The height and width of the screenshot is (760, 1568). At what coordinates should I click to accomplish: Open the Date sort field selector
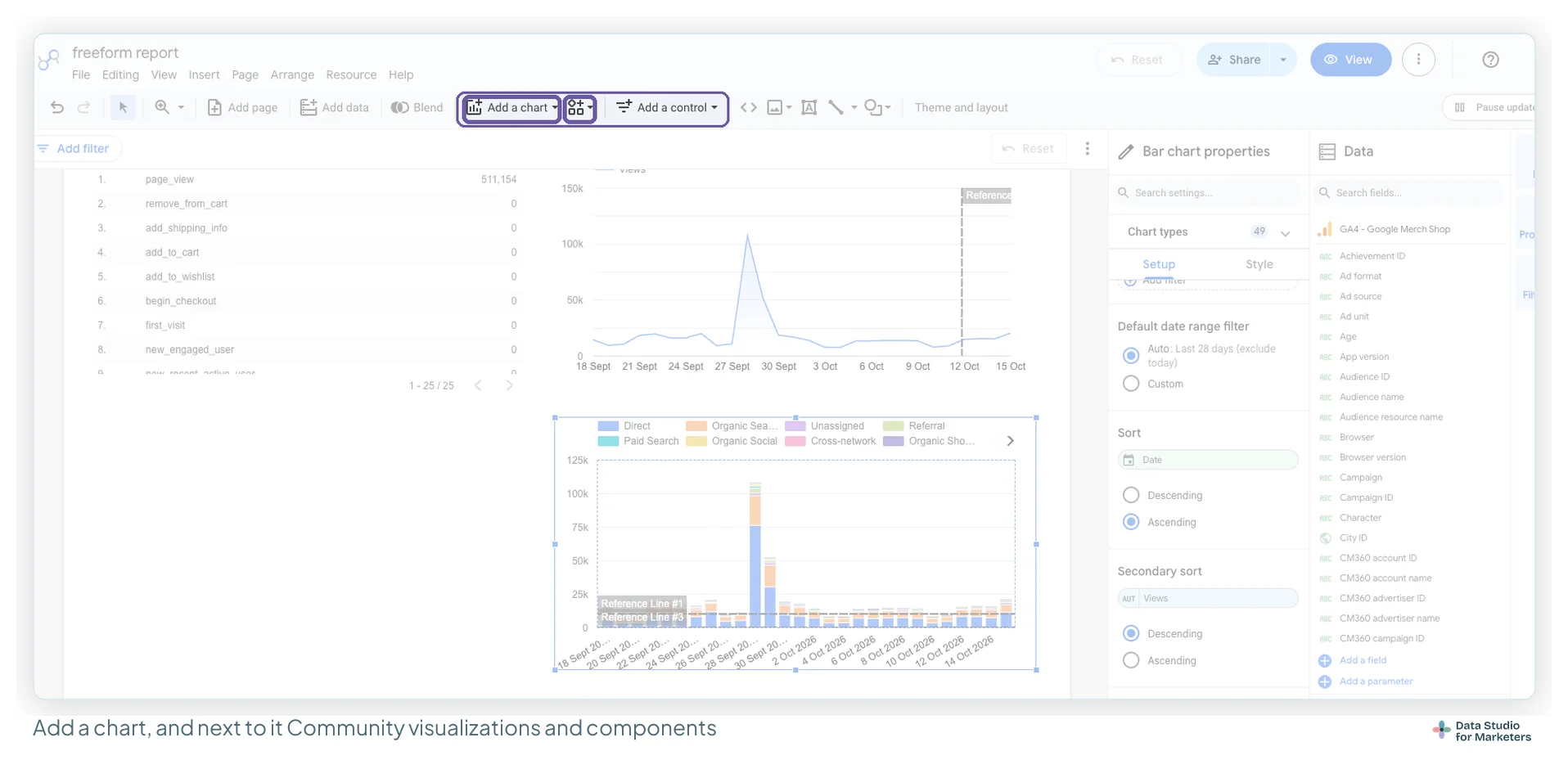(x=1208, y=460)
